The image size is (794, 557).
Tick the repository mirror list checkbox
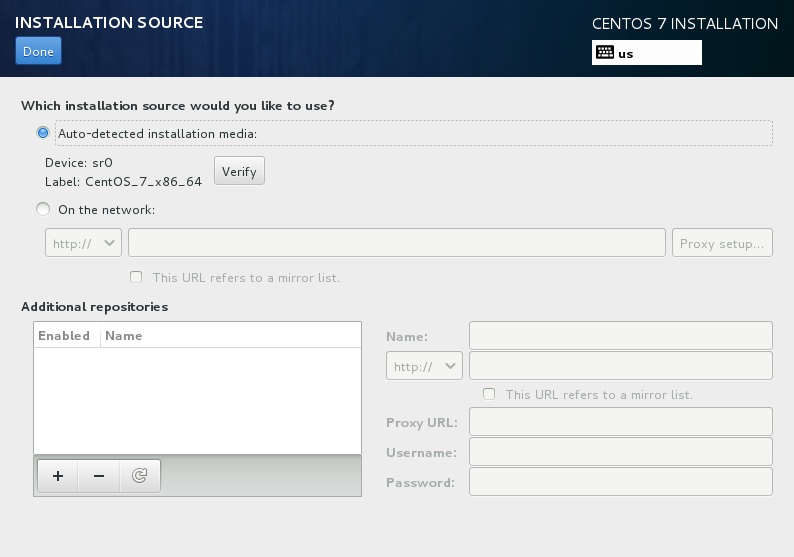click(x=489, y=394)
